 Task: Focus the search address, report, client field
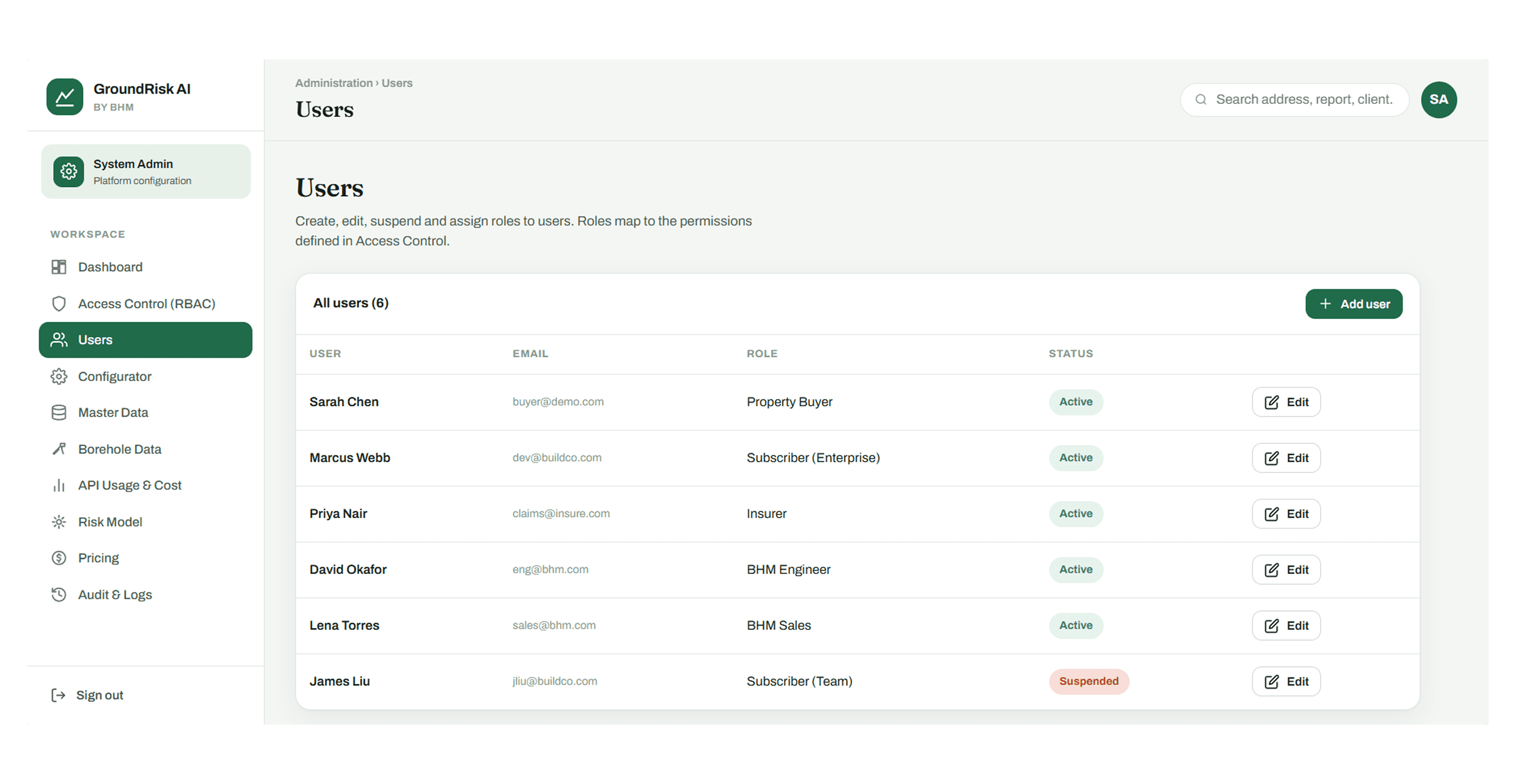coord(1294,99)
